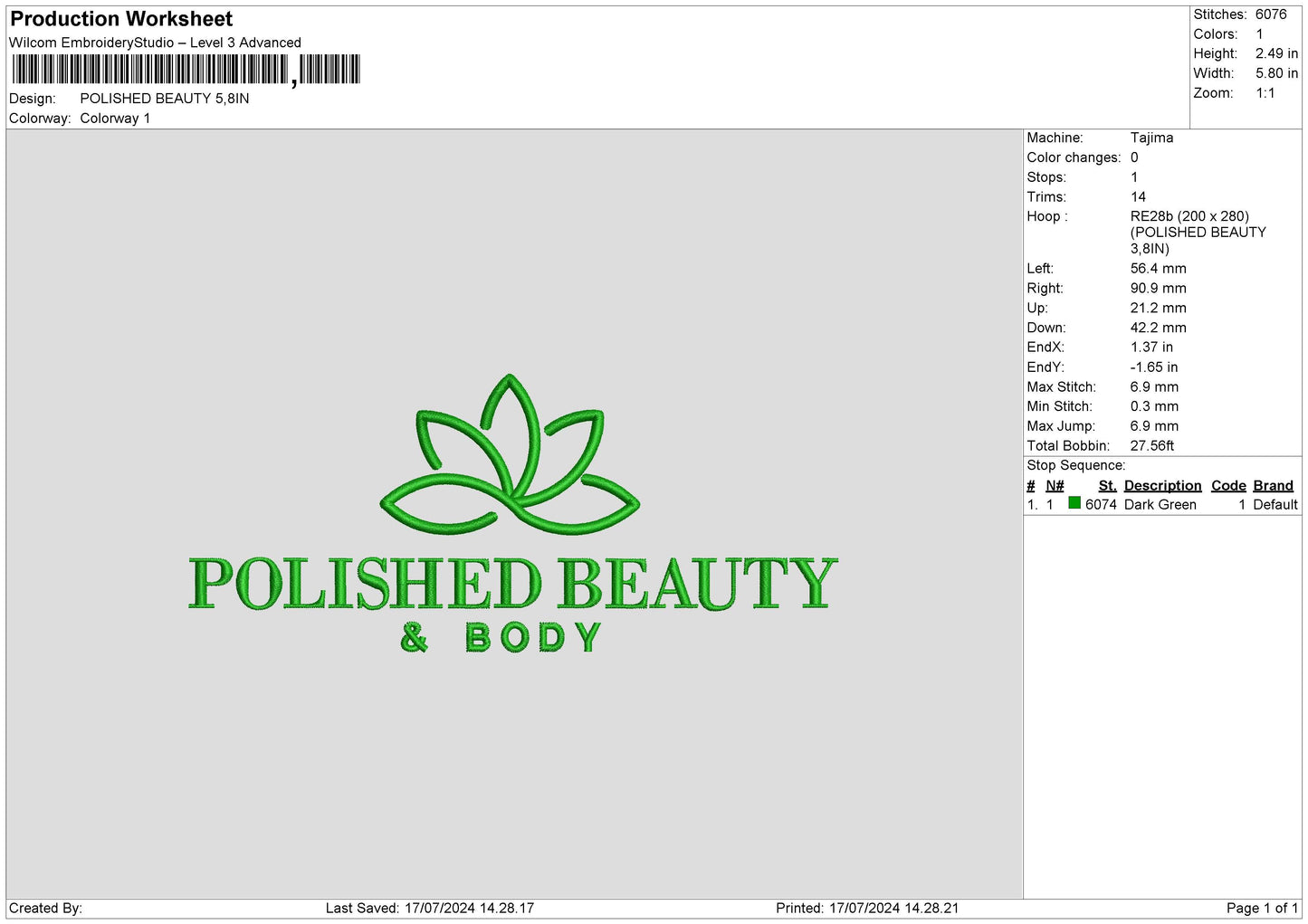The height and width of the screenshot is (924, 1308).
Task: Click the EndX value '1.37 in'
Action: (x=1151, y=348)
